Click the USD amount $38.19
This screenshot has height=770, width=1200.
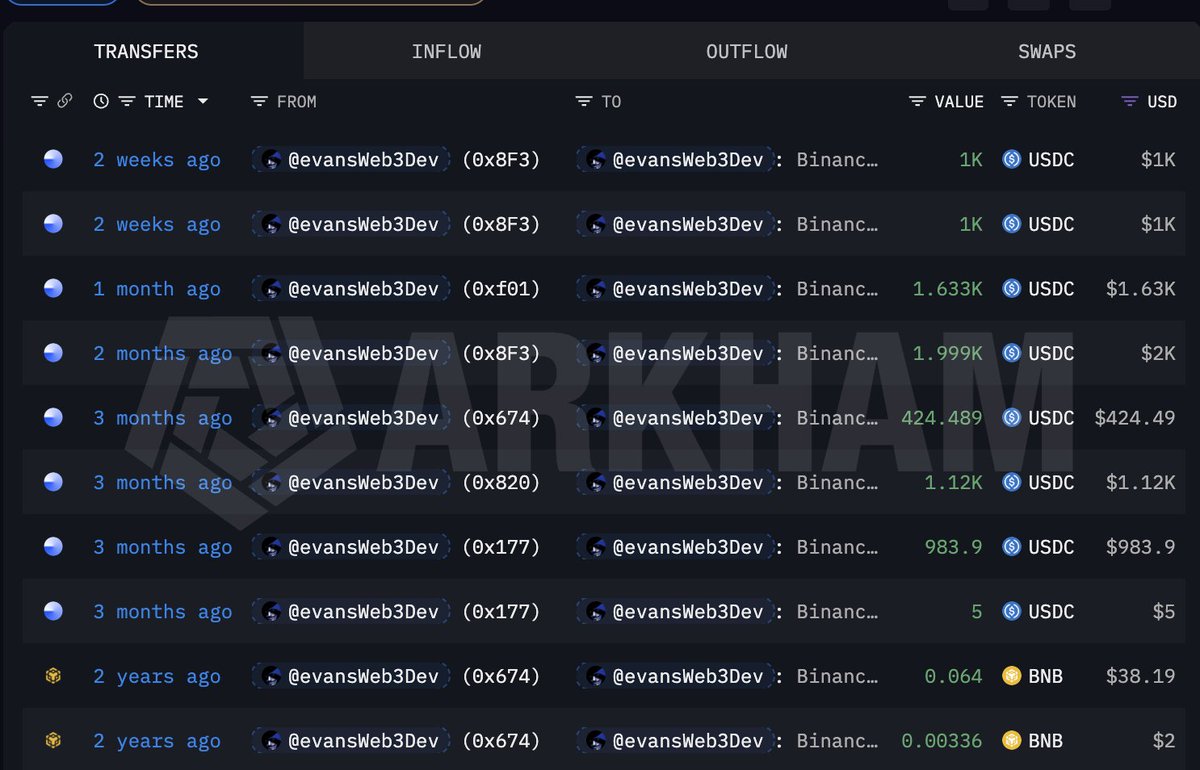[x=1141, y=676]
